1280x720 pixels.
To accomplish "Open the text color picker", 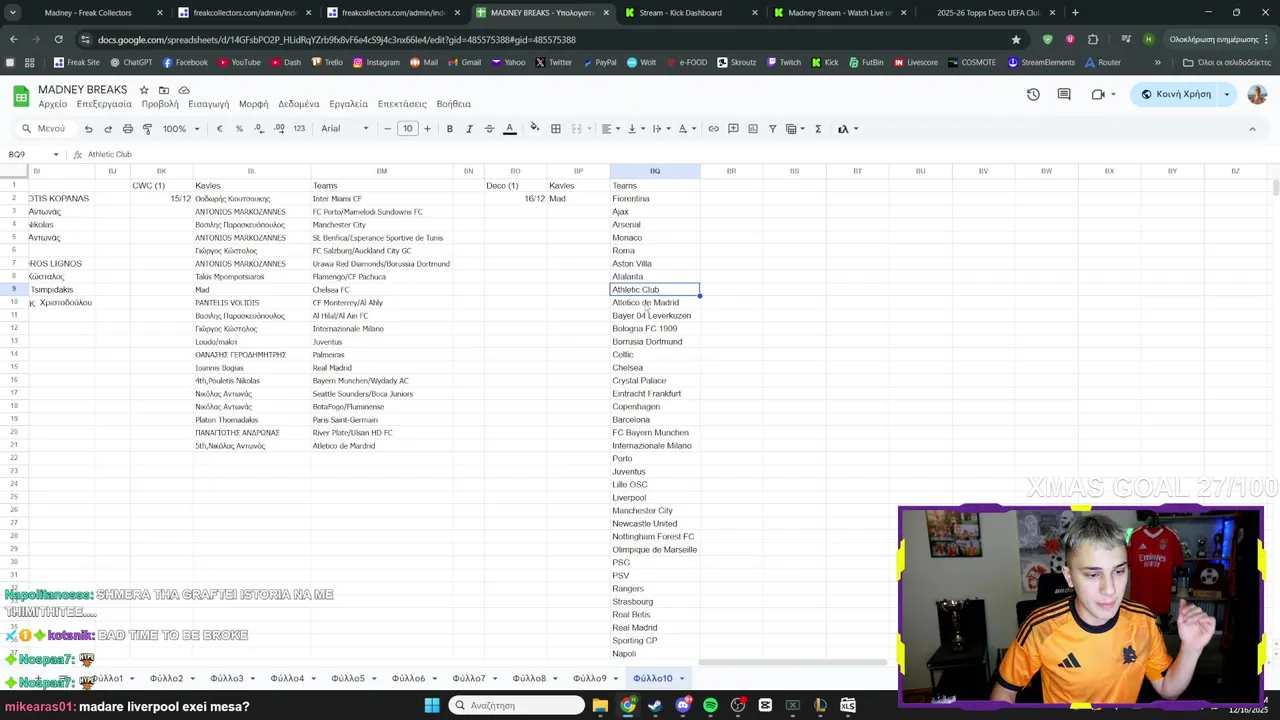I will [509, 129].
